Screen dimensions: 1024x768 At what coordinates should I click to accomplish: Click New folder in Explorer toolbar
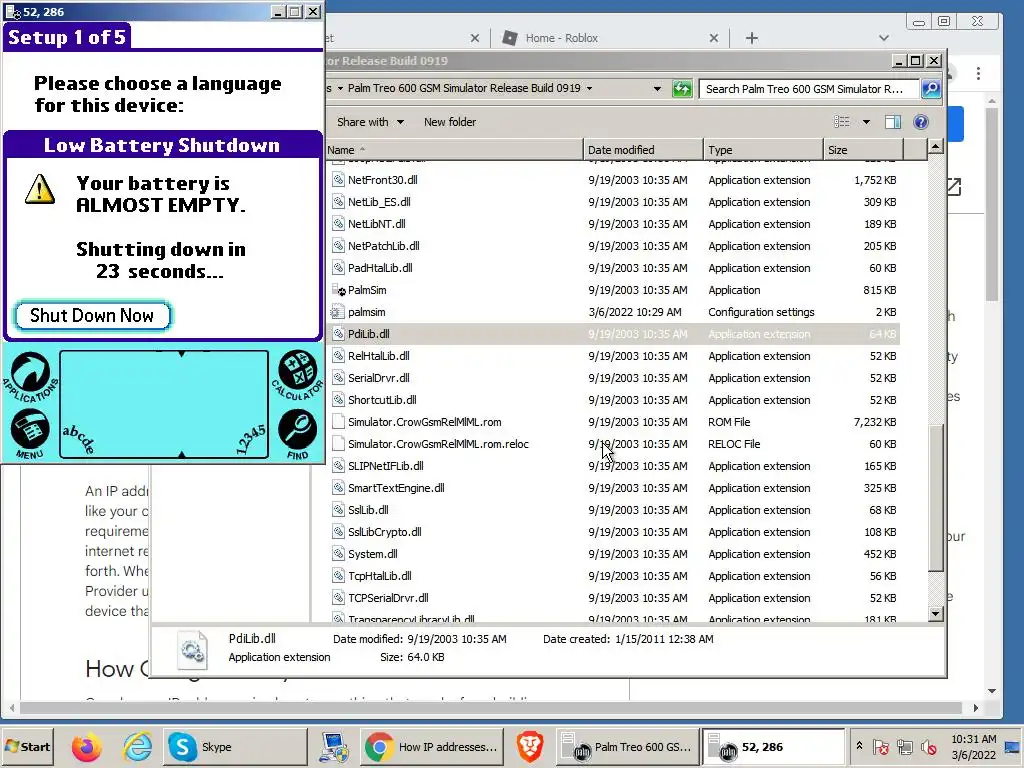(450, 122)
